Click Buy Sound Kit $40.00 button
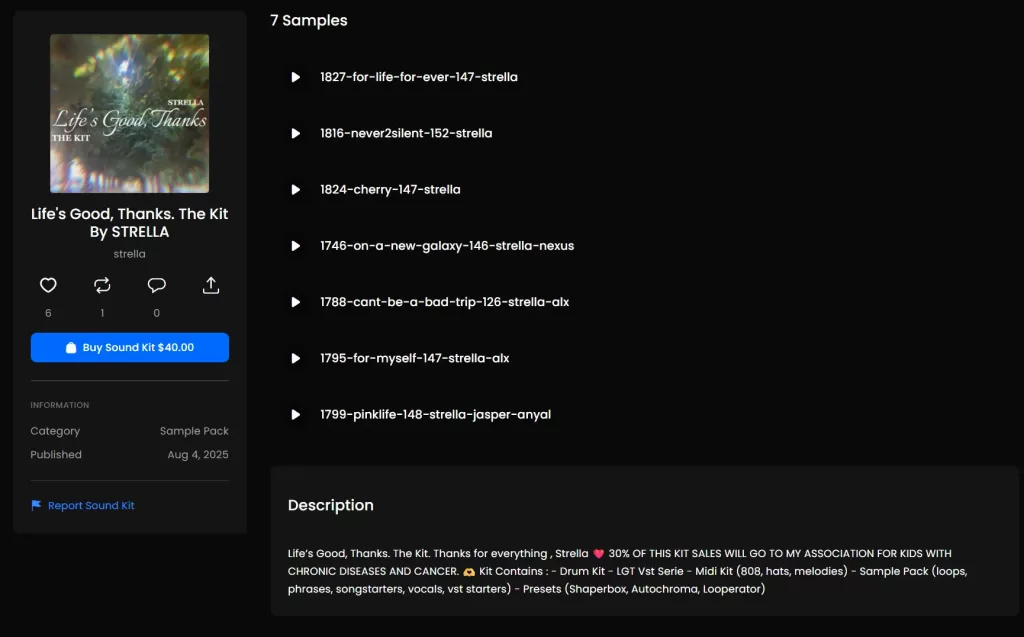The height and width of the screenshot is (637, 1024). pos(130,348)
